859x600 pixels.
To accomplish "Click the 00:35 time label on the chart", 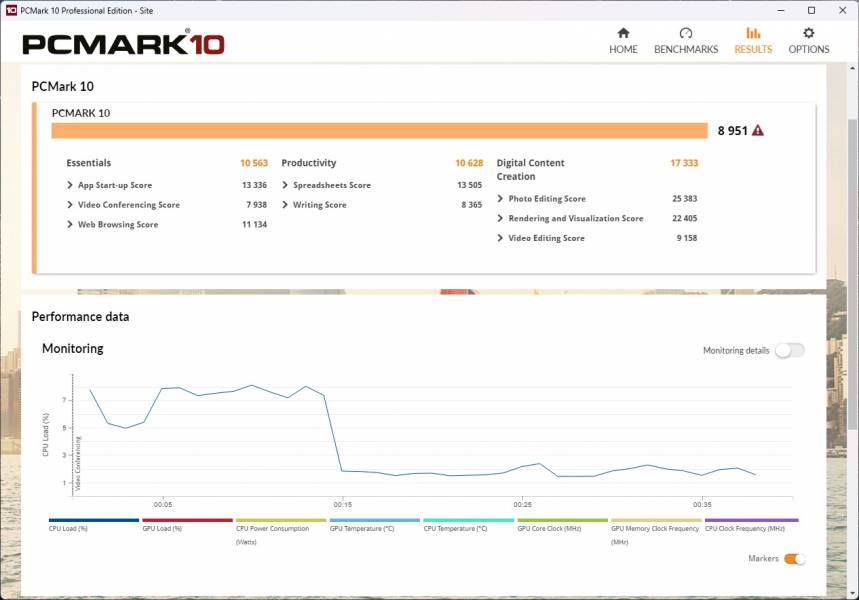I will (702, 505).
